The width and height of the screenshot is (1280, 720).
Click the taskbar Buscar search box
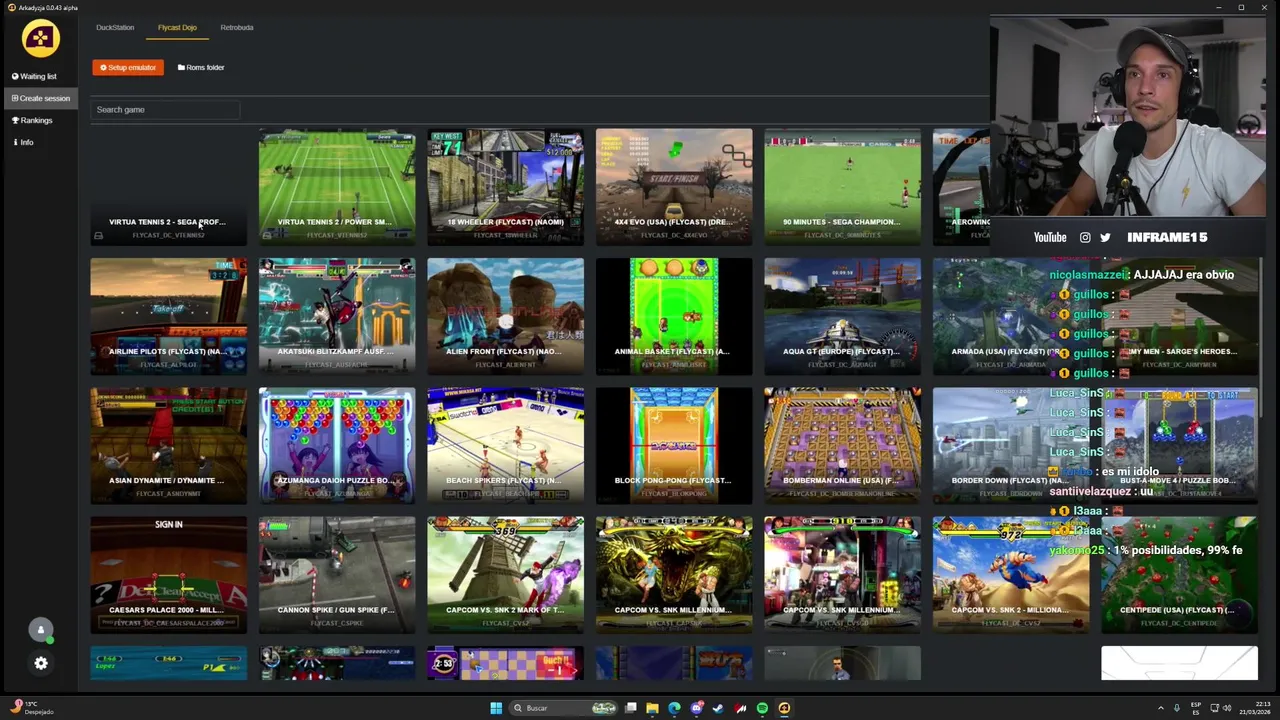[x=563, y=708]
